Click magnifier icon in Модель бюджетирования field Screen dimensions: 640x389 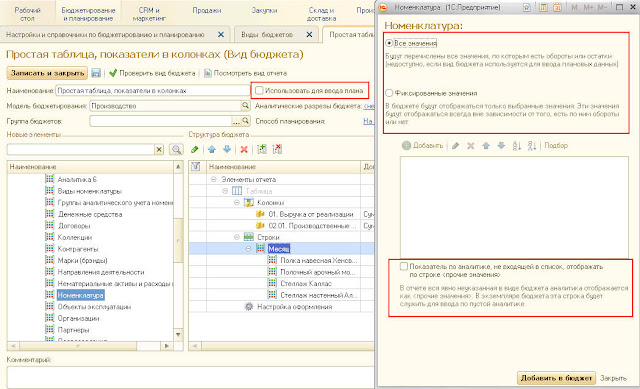[x=245, y=106]
